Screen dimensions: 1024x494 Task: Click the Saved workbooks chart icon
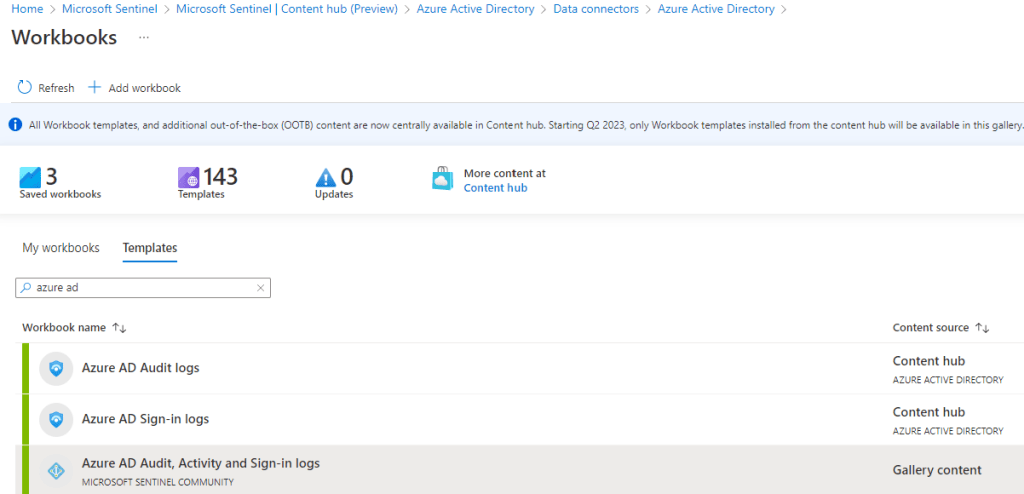(x=31, y=177)
